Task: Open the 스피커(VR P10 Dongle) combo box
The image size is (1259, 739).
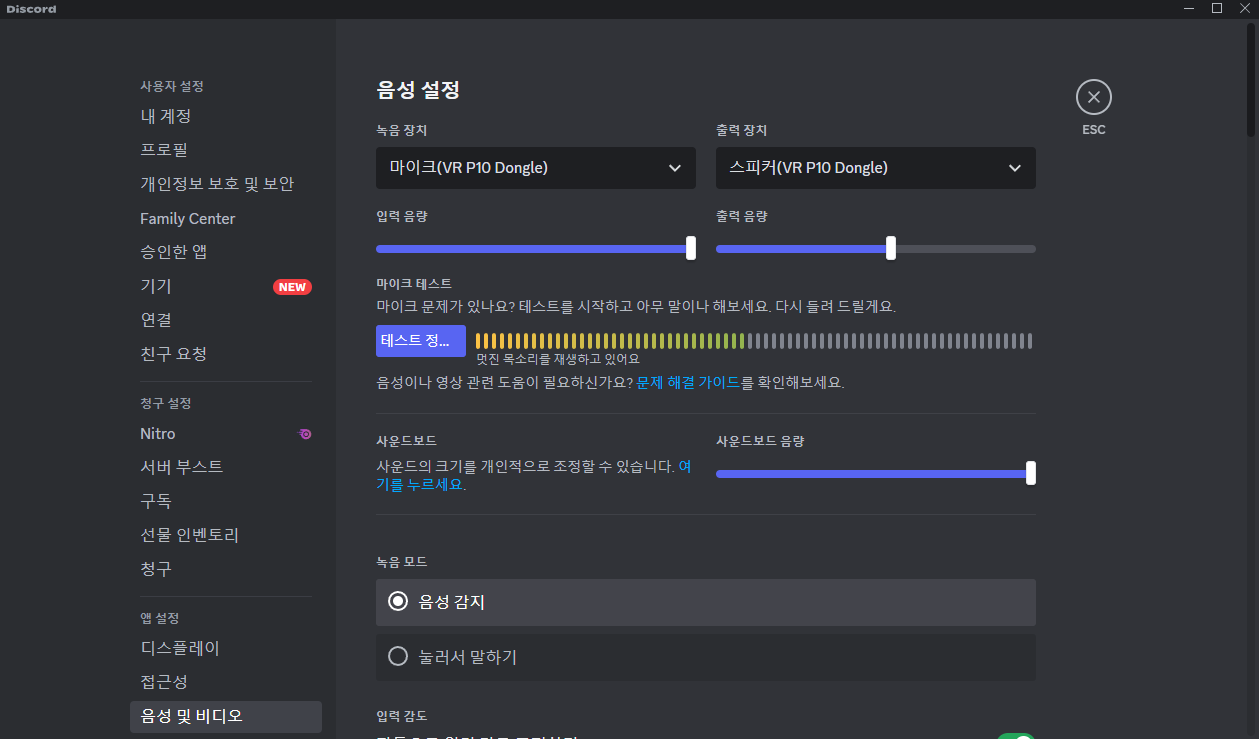Action: coord(876,168)
